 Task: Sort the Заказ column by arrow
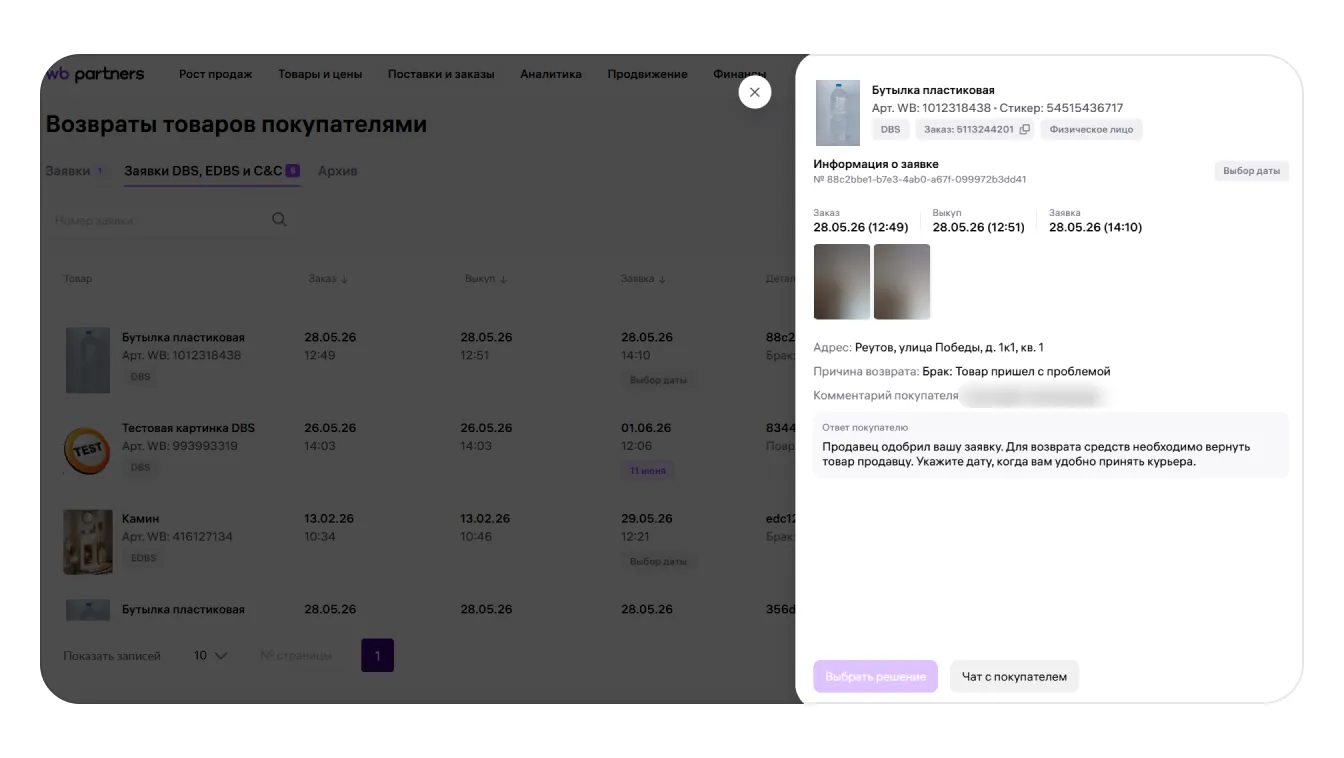pyautogui.click(x=344, y=279)
